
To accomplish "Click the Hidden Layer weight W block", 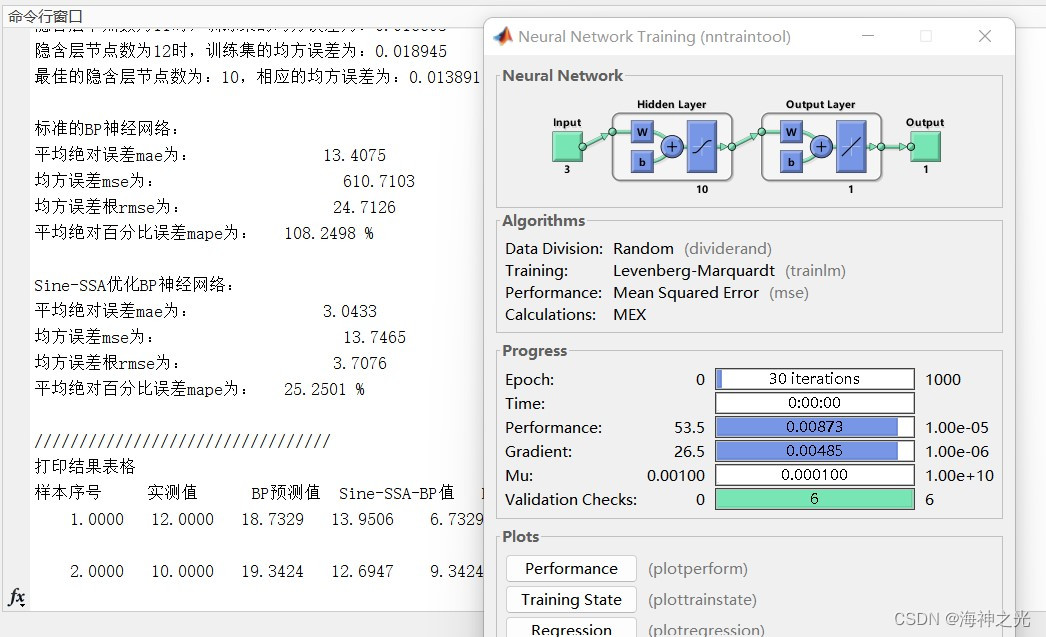I will (642, 132).
